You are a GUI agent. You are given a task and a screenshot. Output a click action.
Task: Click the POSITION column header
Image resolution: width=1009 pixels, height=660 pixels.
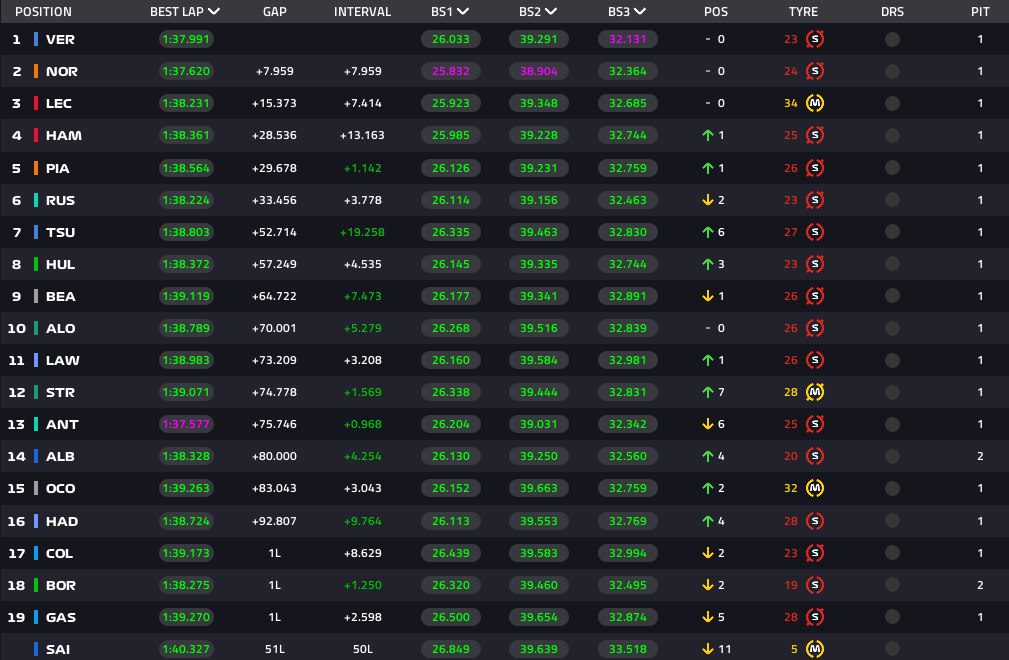coord(43,12)
